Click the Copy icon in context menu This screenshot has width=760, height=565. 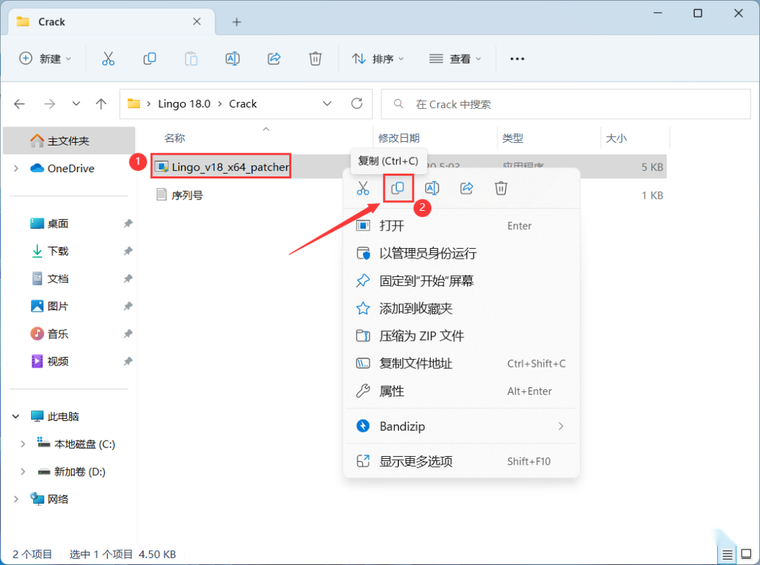397,188
